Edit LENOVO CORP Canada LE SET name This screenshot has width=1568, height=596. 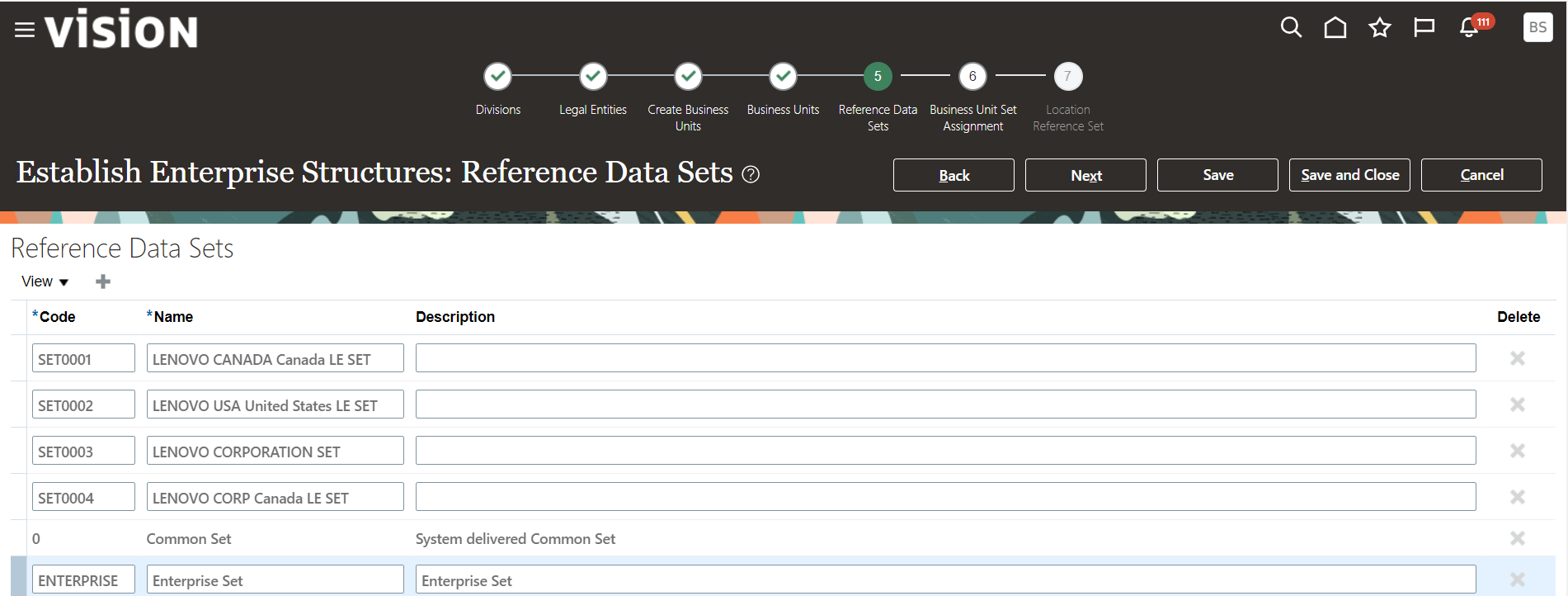pyautogui.click(x=275, y=497)
